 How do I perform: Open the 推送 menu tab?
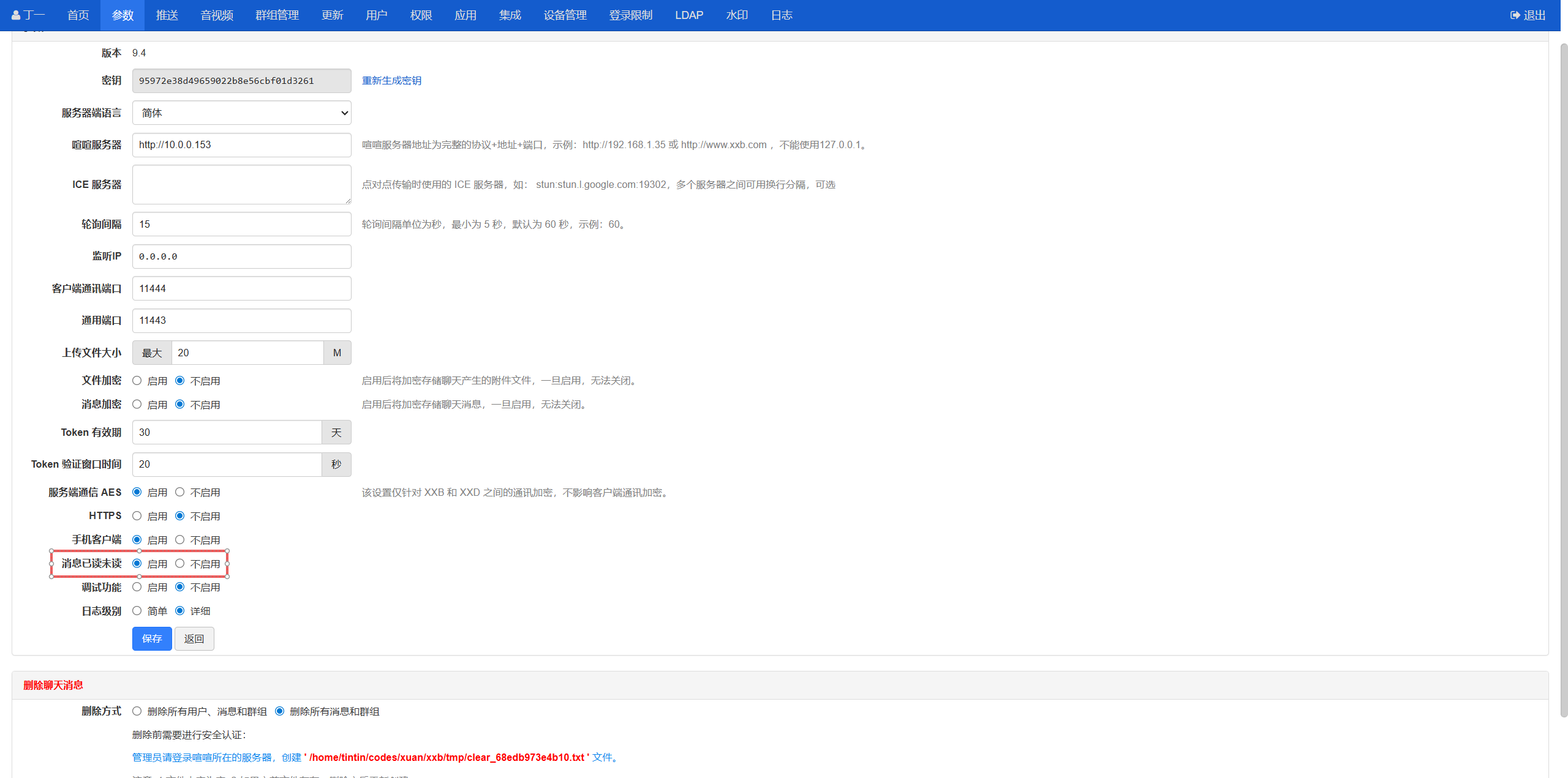pos(167,15)
